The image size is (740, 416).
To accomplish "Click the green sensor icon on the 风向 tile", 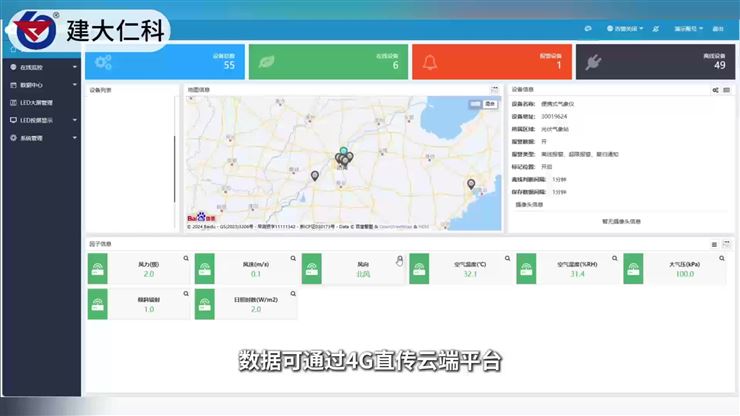I will click(311, 269).
